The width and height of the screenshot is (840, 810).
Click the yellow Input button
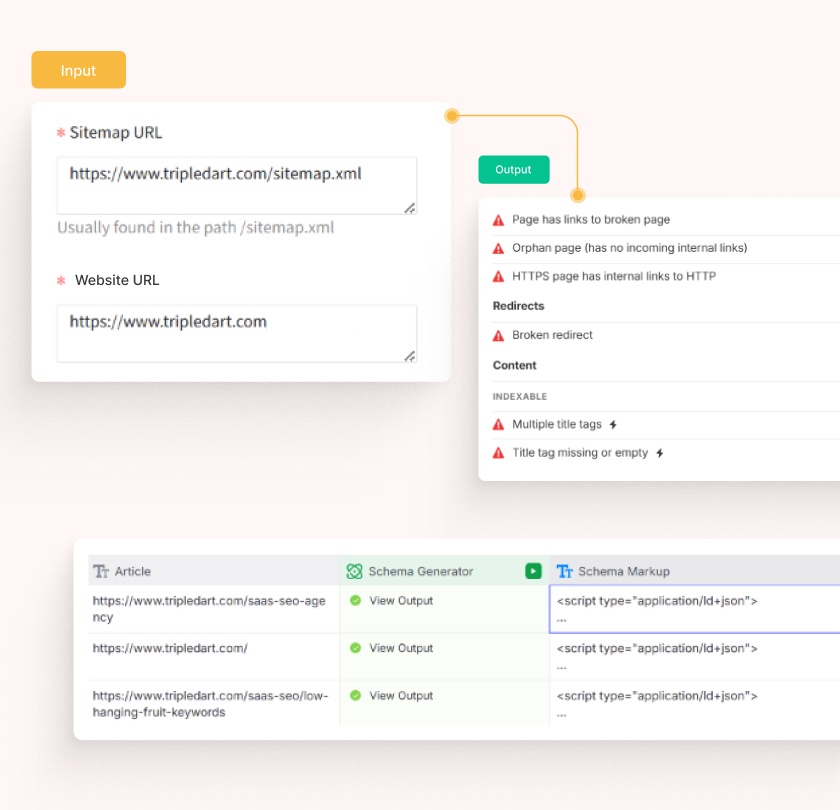pos(79,70)
